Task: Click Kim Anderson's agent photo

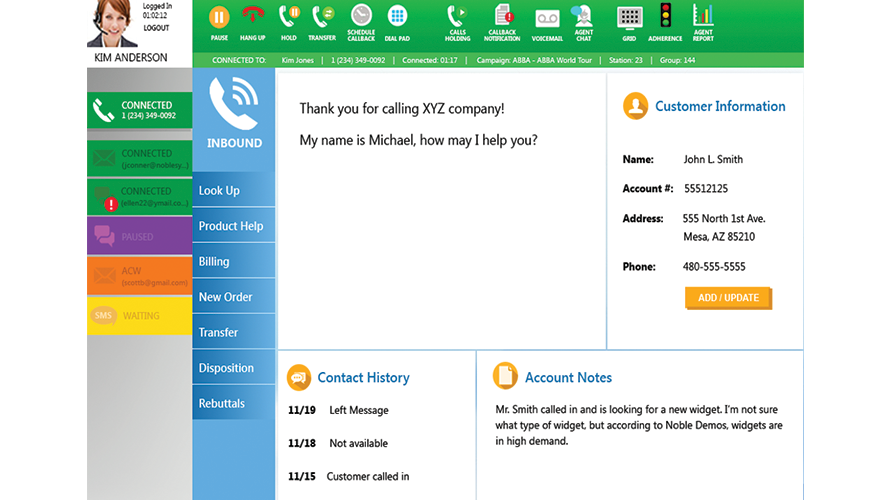Action: point(112,24)
